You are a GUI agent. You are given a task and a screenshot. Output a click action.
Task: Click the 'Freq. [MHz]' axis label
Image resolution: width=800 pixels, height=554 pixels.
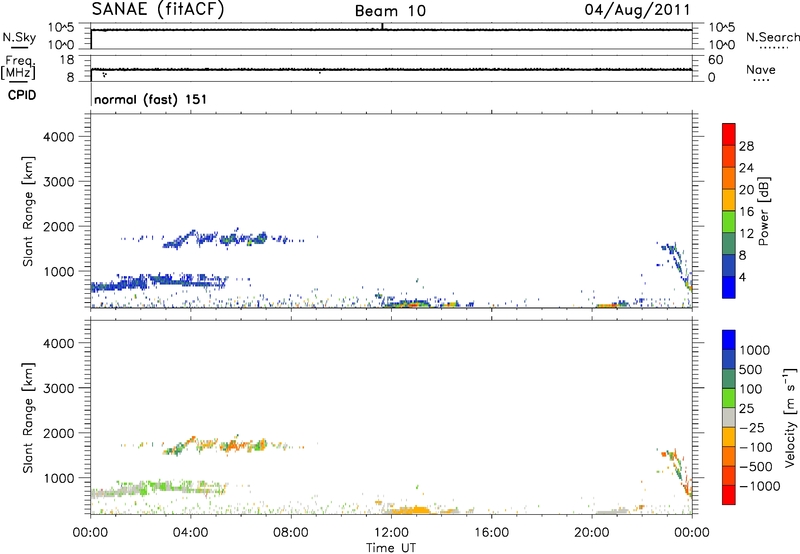(19, 67)
